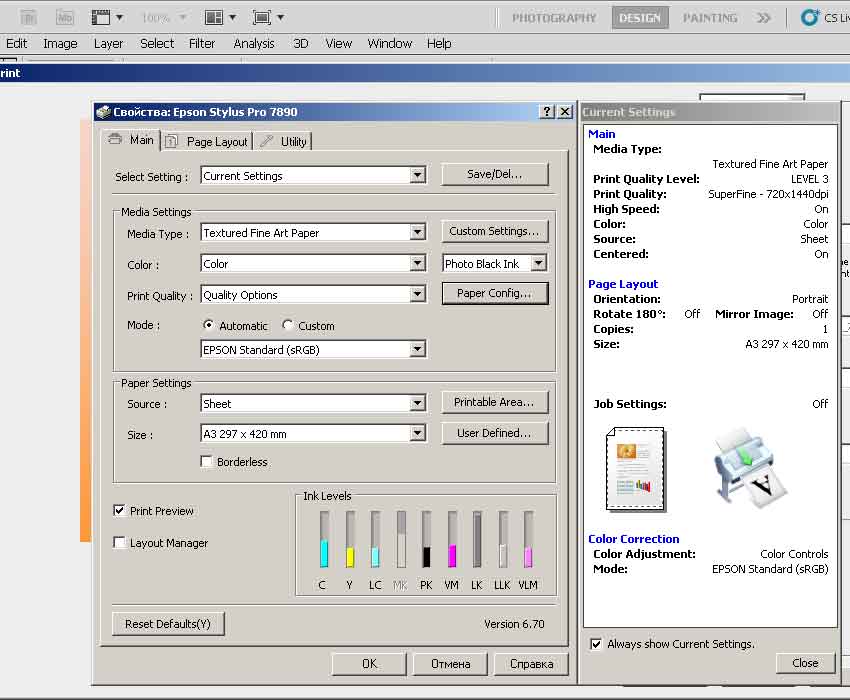Switch to the Design workspace

[640, 18]
